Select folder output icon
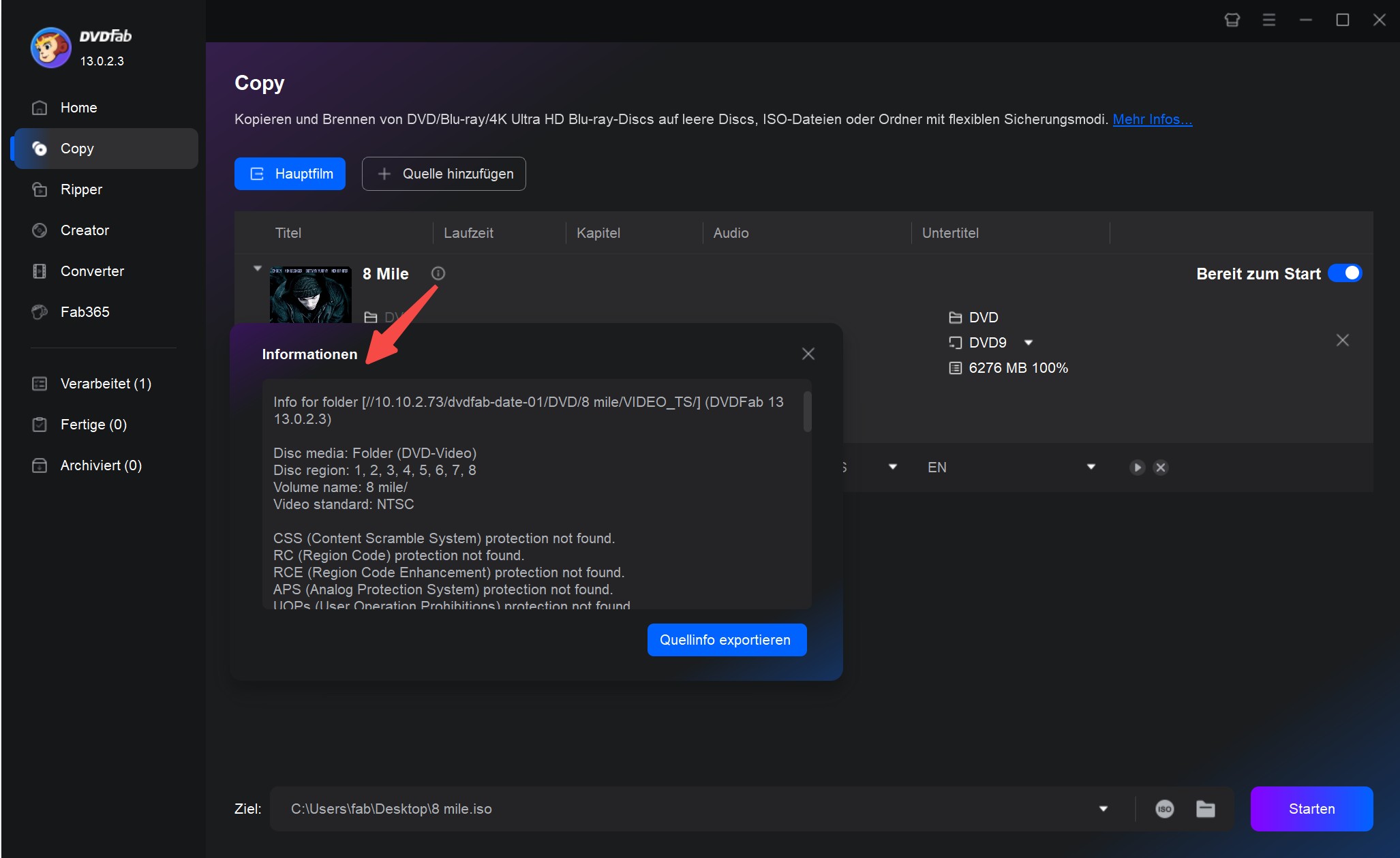Viewport: 1400px width, 858px height. [x=1206, y=809]
